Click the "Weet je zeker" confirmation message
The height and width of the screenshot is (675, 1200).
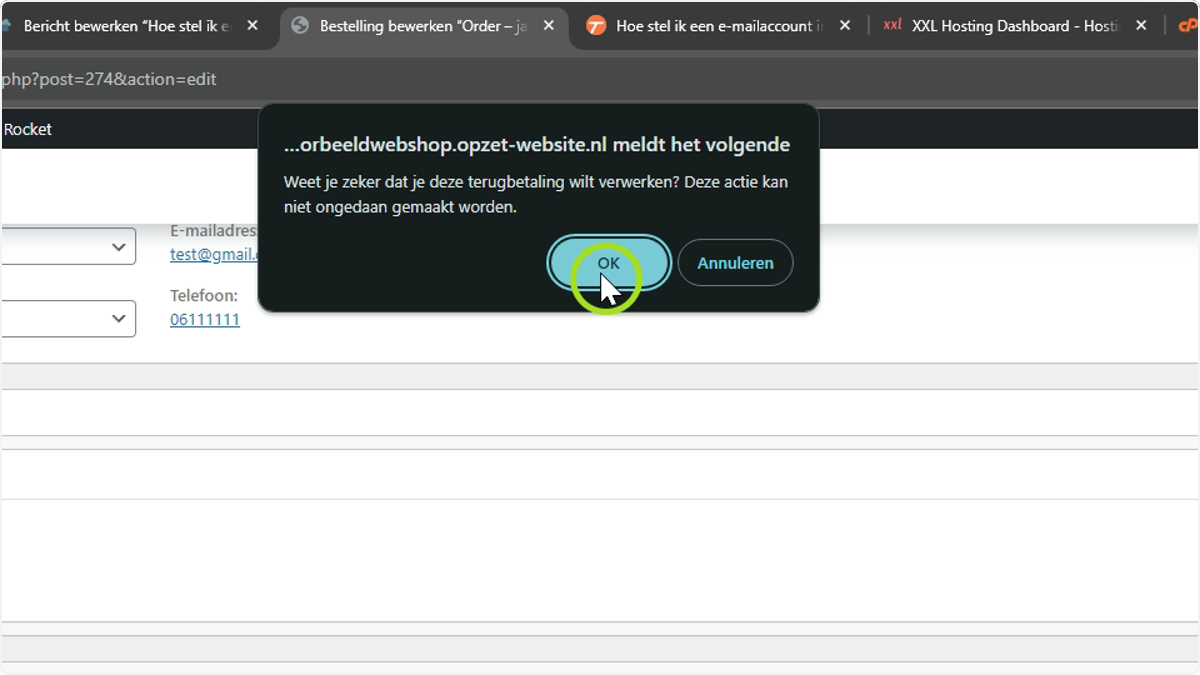pos(536,194)
